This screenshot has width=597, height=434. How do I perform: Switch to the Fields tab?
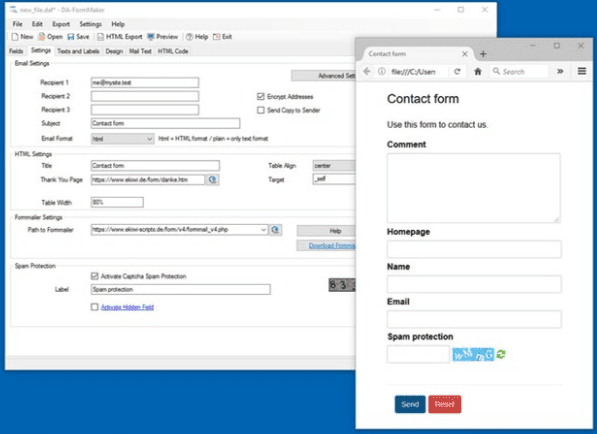16,51
